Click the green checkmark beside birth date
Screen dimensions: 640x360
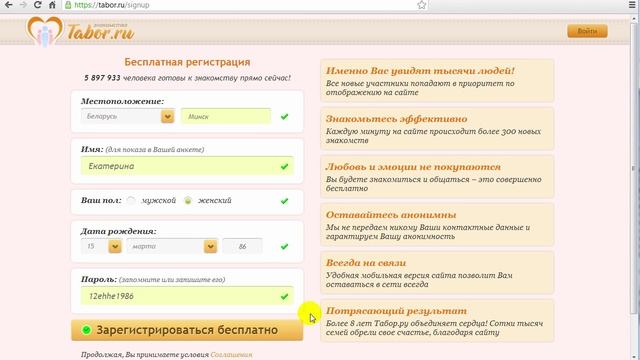284,247
